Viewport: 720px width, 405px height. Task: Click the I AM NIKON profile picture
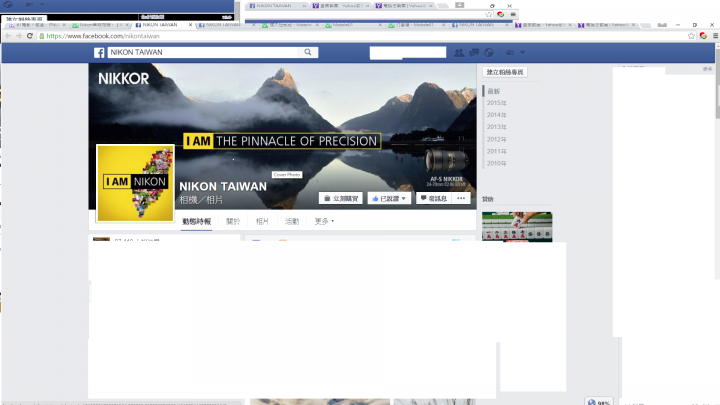(x=135, y=183)
